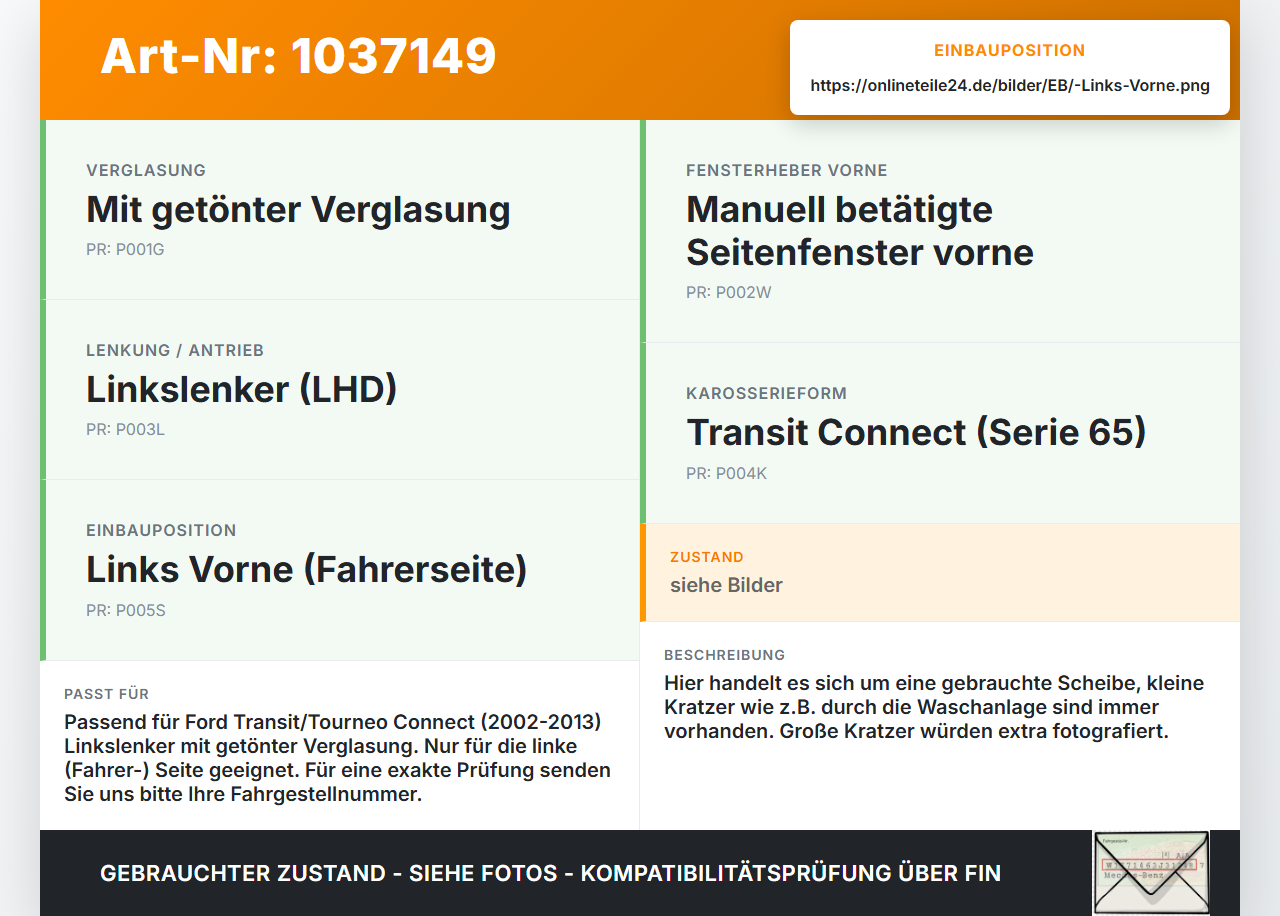Click the PR code P004K
This screenshot has height=916, width=1280.
point(726,474)
